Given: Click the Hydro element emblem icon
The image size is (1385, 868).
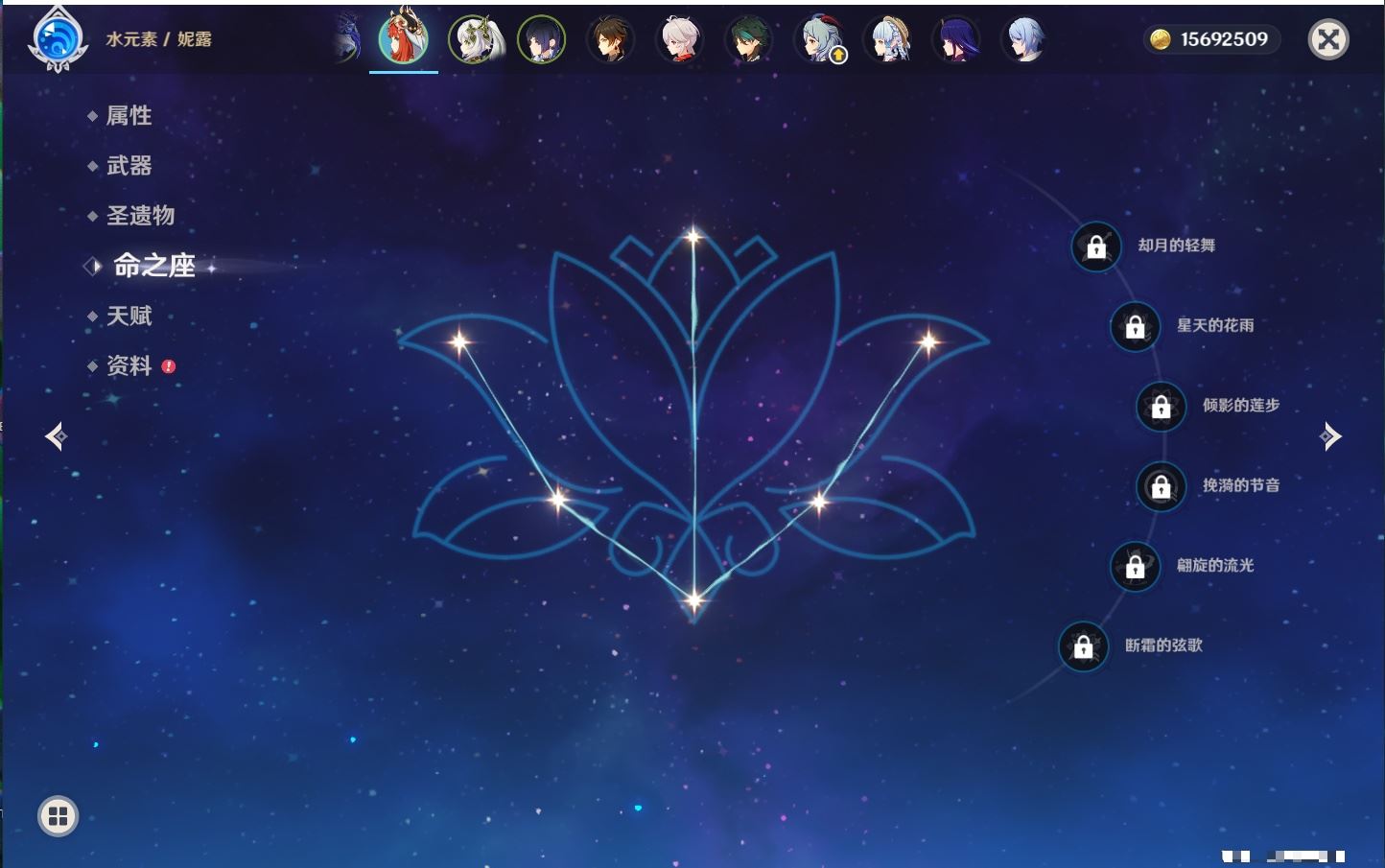Looking at the screenshot, I should click(x=59, y=39).
